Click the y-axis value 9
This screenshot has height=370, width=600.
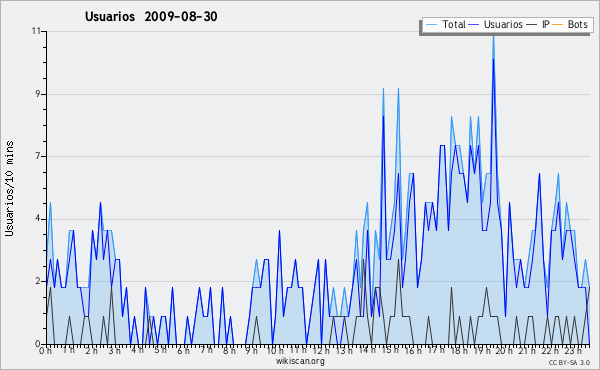pyautogui.click(x=38, y=94)
